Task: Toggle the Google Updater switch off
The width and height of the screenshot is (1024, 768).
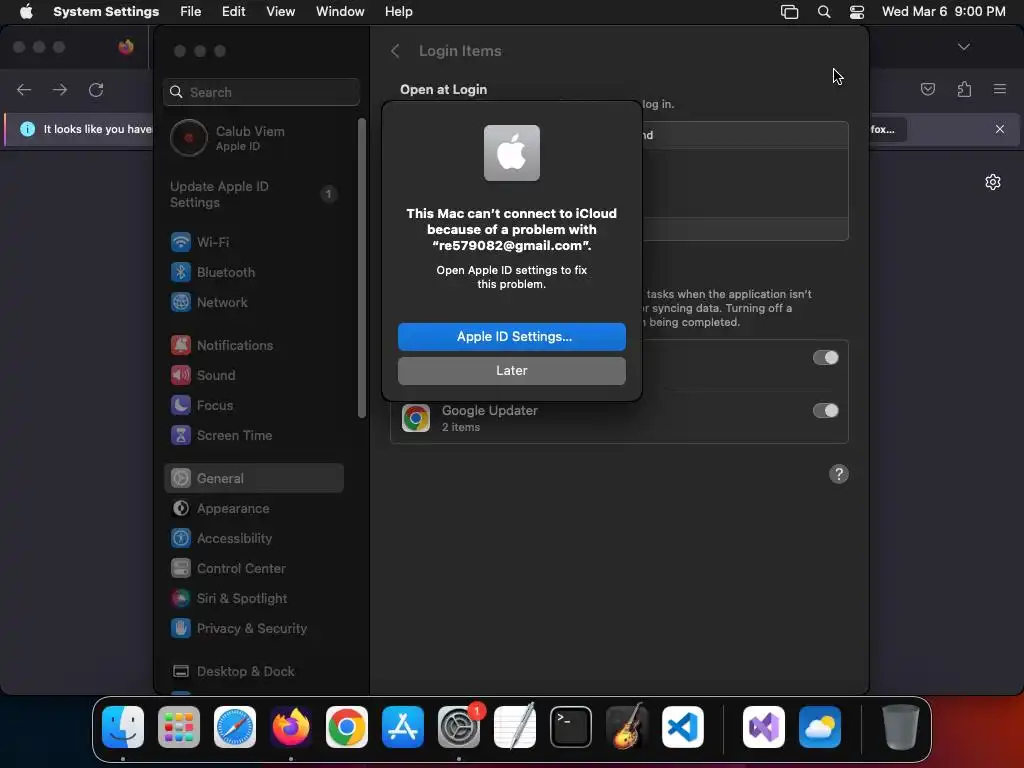Action: (x=825, y=410)
